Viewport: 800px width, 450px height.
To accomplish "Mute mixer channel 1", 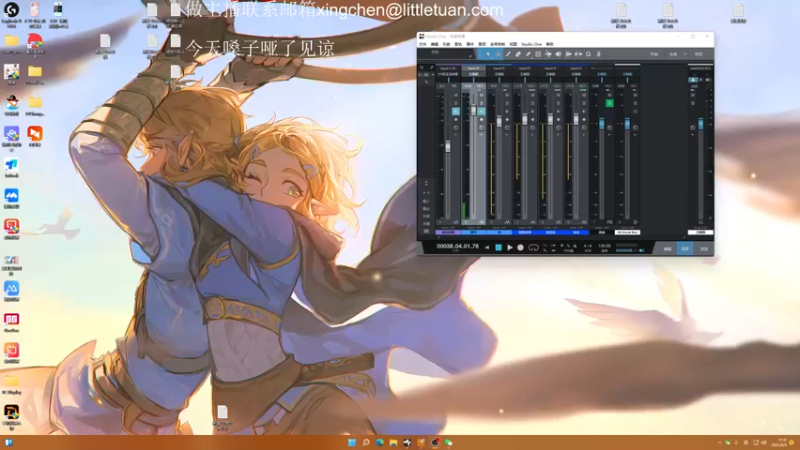I will [x=456, y=95].
